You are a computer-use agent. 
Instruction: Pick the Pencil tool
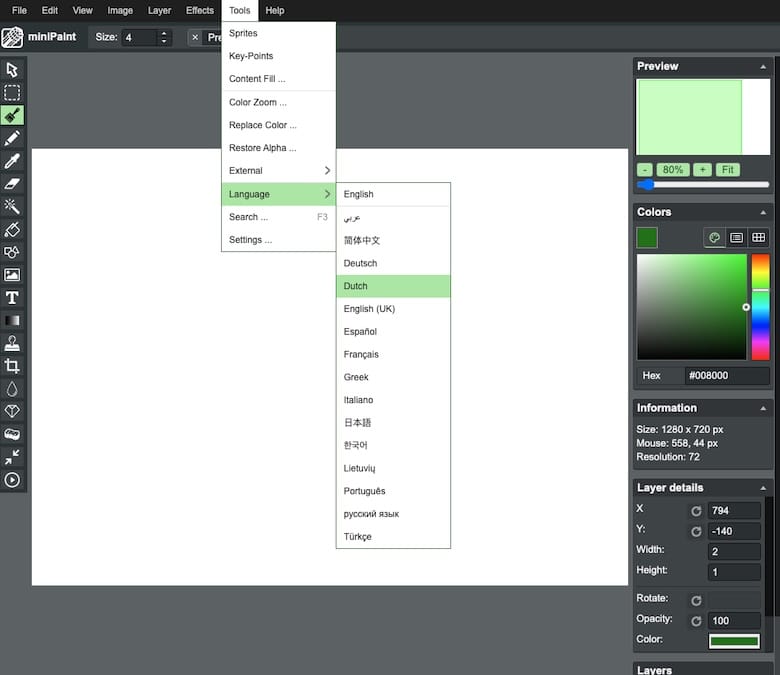click(12, 138)
